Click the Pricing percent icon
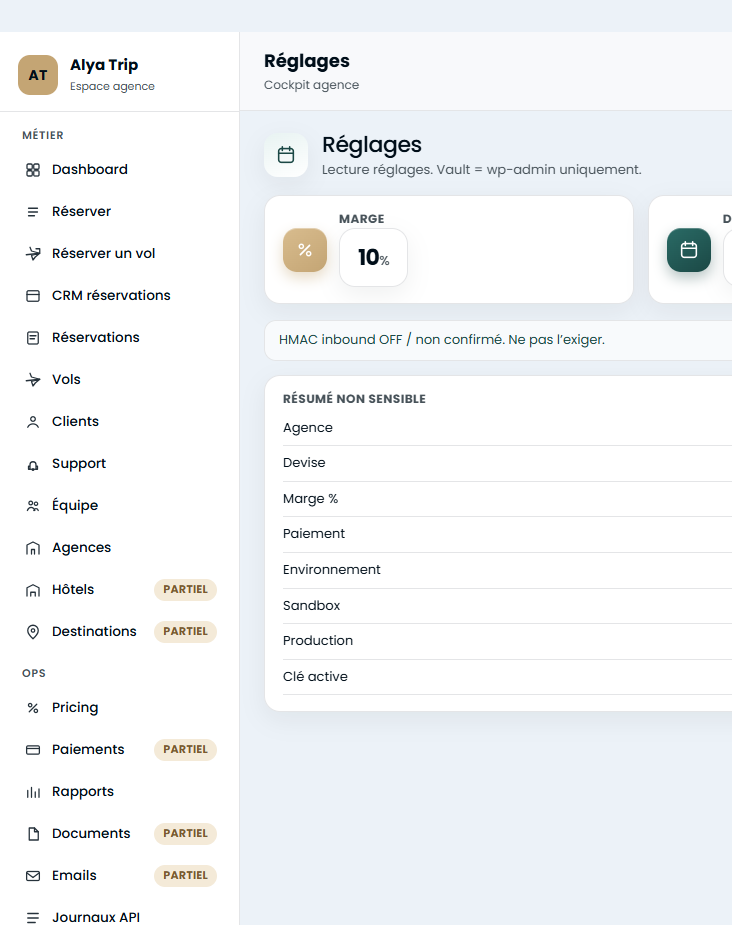Screen dimensions: 732x925 click(x=33, y=708)
